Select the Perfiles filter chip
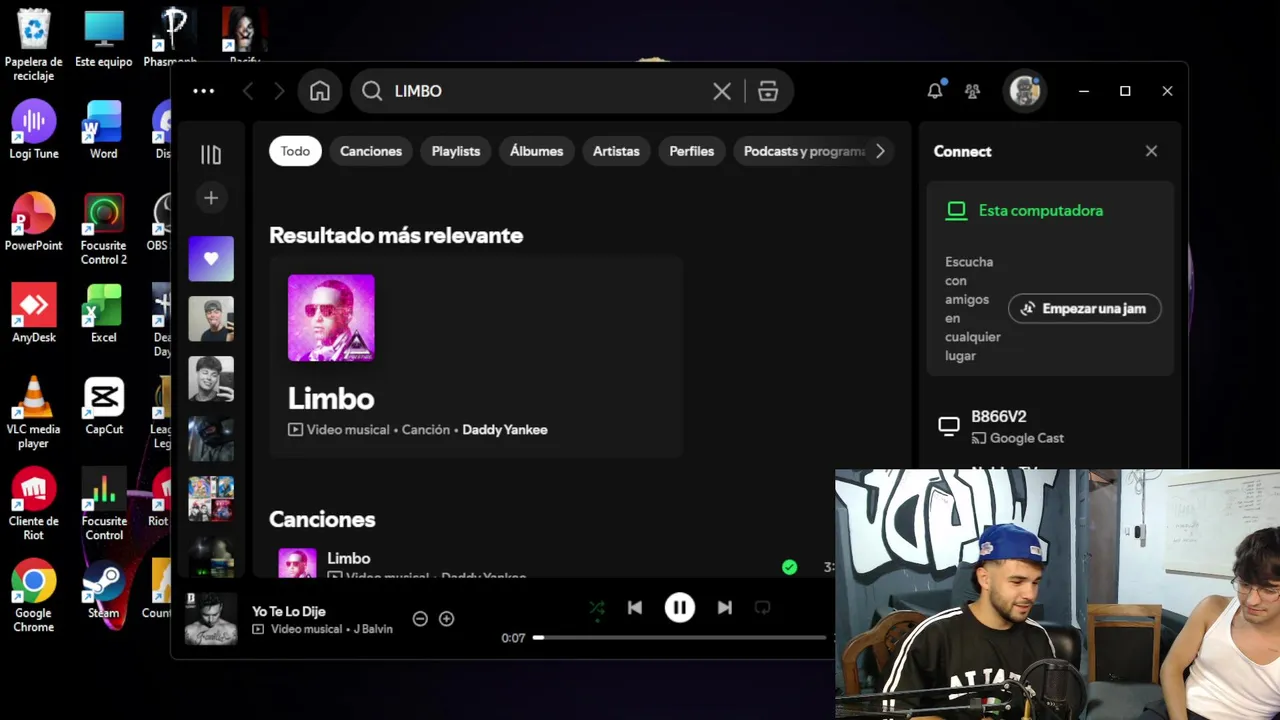Image resolution: width=1280 pixels, height=720 pixels. pos(692,151)
